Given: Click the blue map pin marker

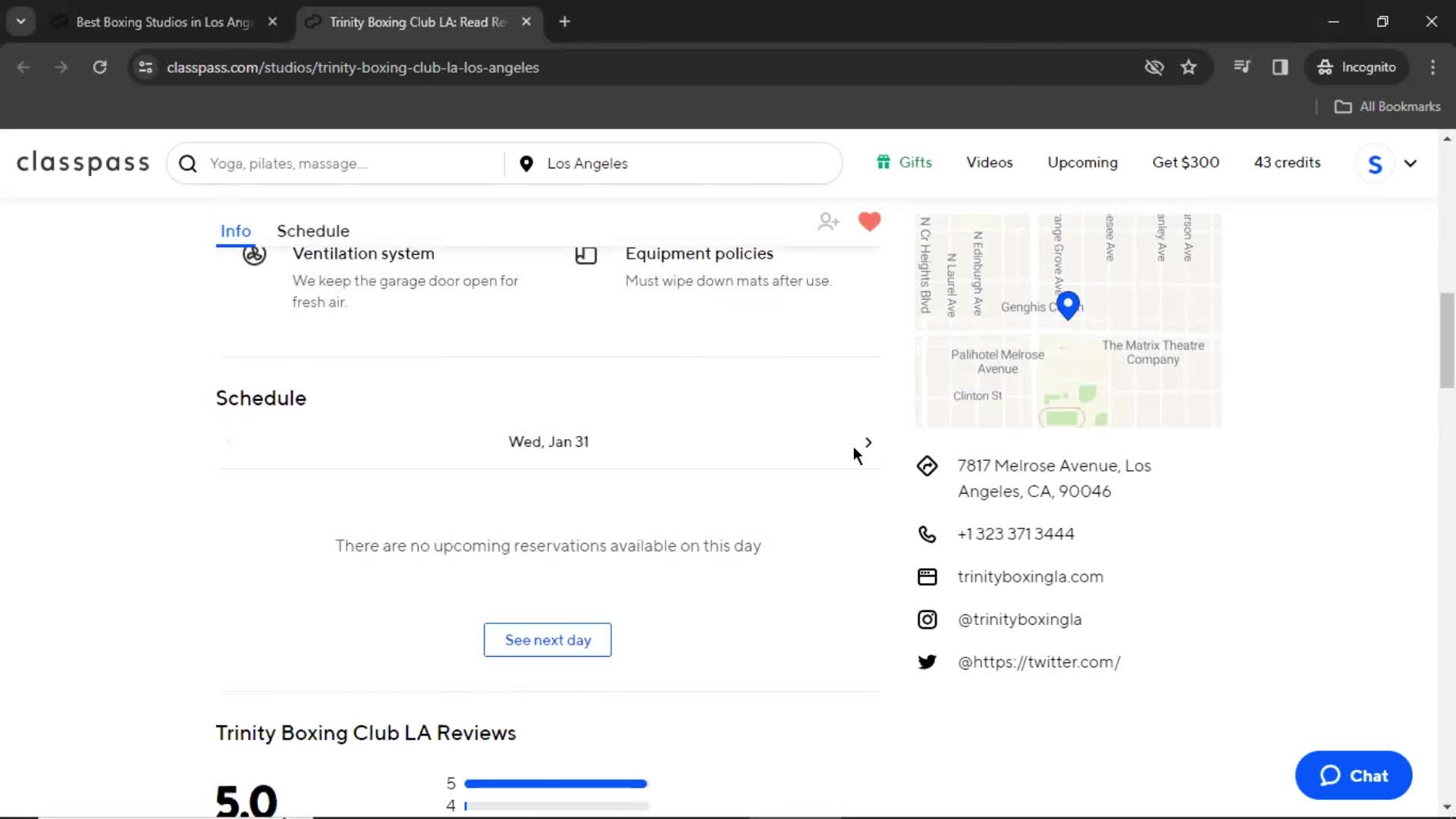Looking at the screenshot, I should point(1068,305).
